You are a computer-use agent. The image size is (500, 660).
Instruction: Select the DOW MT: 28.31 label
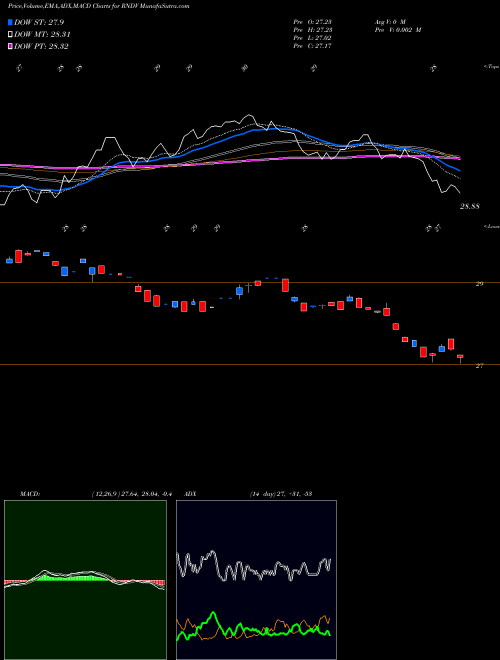tap(42, 35)
